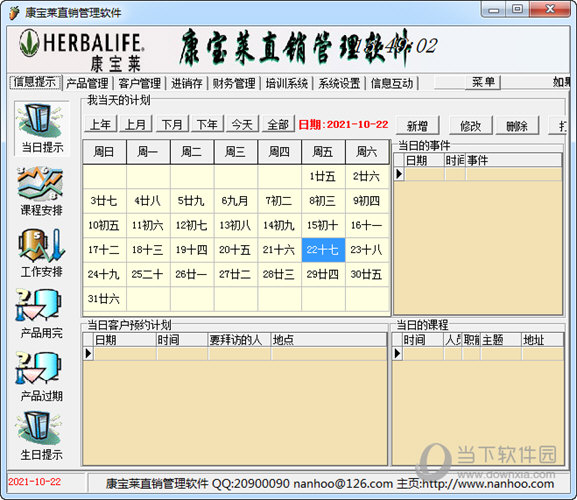The width and height of the screenshot is (577, 500).
Task: Go to previous month with 上月
Action: [136, 124]
